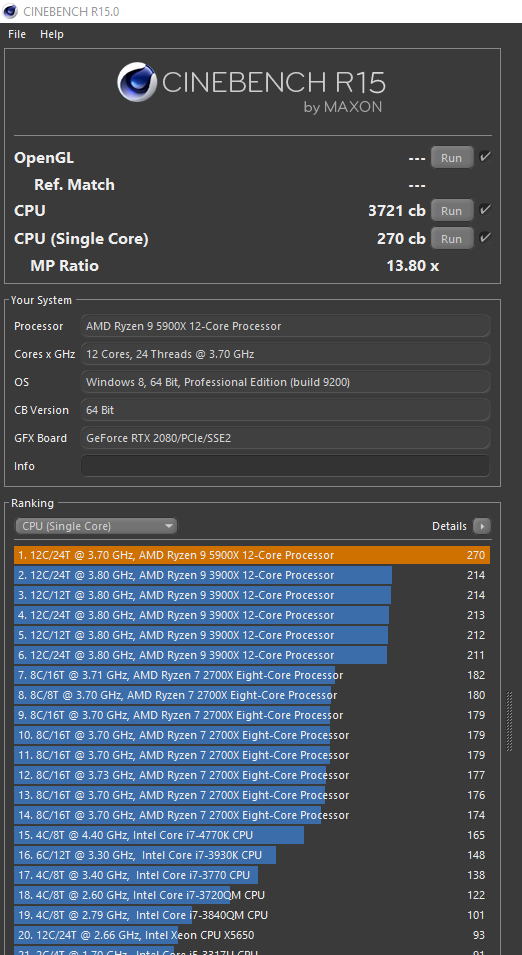This screenshot has height=955, width=522.
Task: Open the Help menu
Action: point(52,35)
